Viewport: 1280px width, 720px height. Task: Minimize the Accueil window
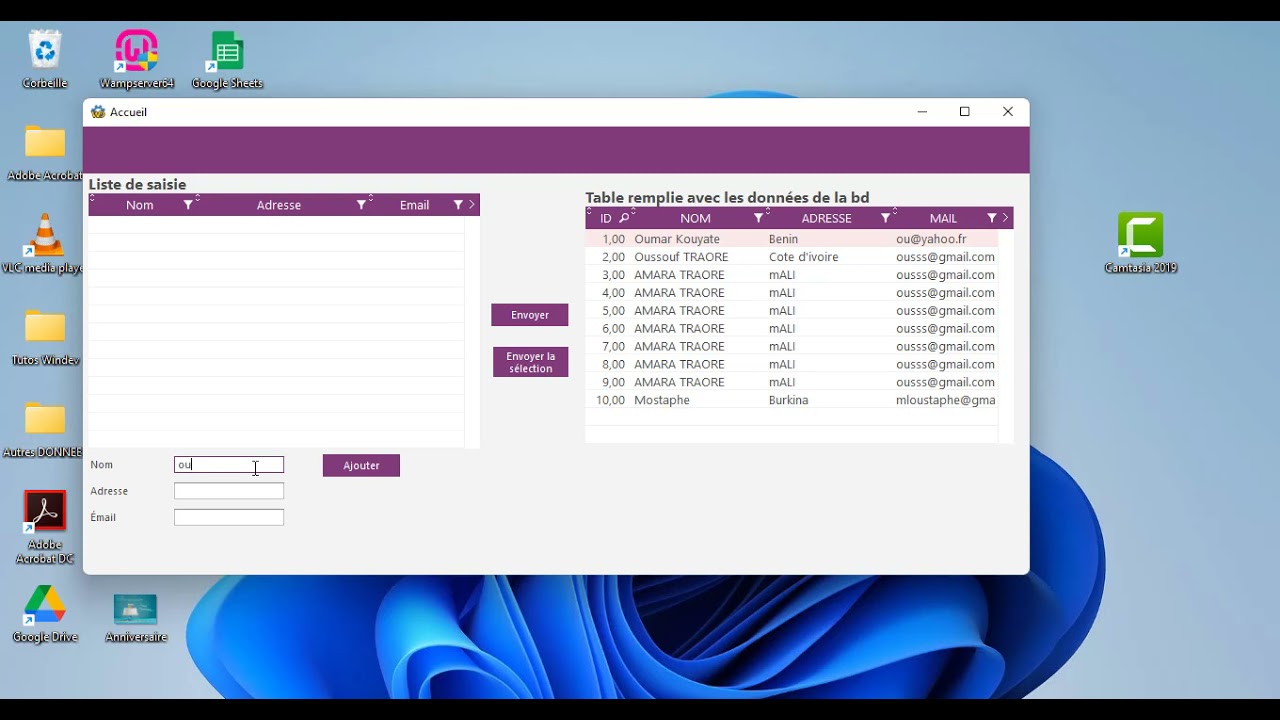pyautogui.click(x=923, y=112)
